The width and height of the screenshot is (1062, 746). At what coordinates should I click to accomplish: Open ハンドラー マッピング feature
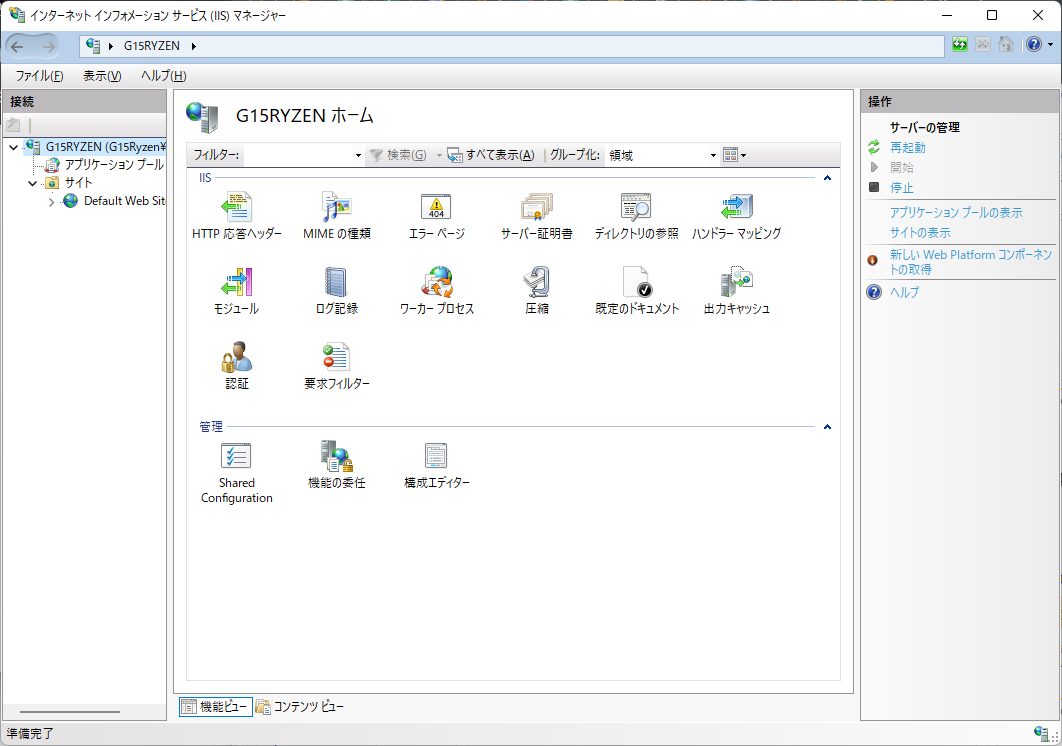736,217
